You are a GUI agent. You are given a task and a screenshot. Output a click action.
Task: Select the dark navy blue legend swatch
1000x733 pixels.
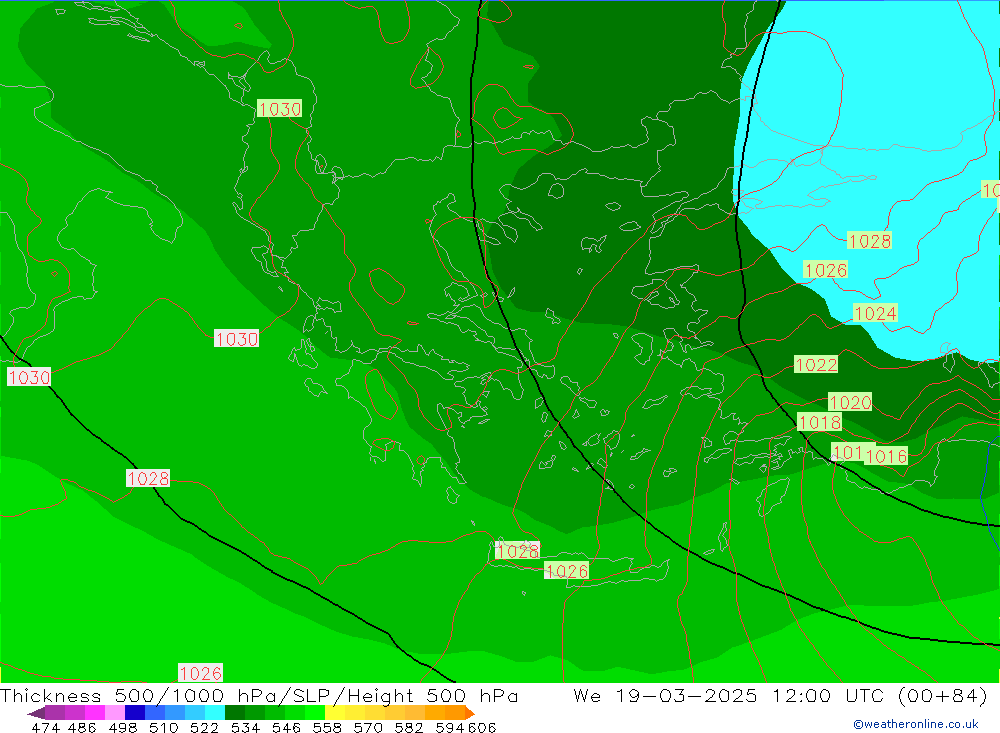point(135,713)
